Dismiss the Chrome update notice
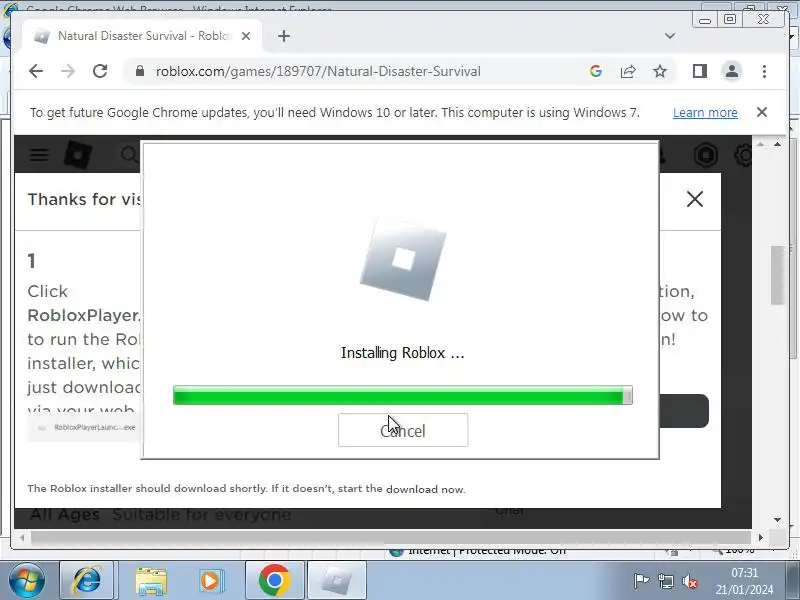800x600 pixels. tap(762, 112)
